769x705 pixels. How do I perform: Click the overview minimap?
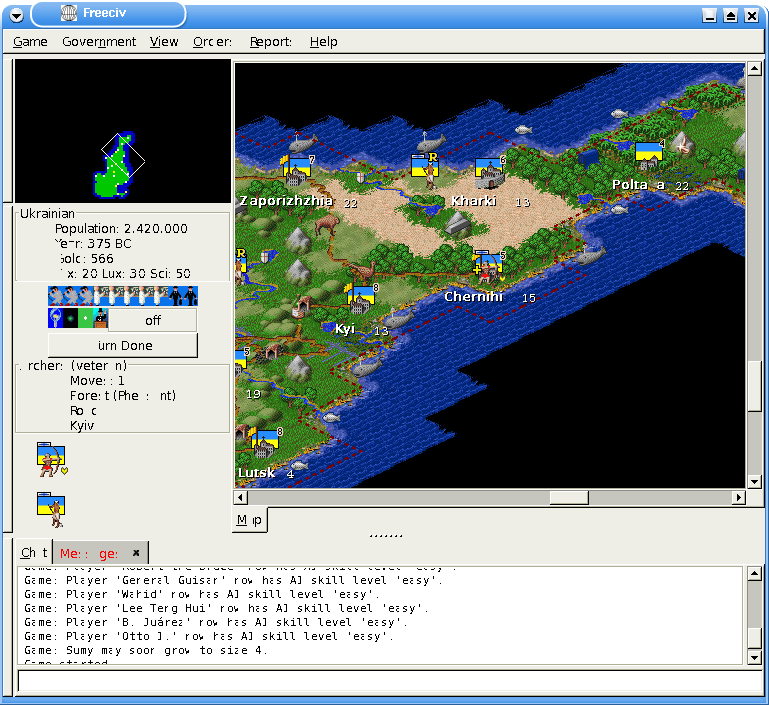[123, 131]
